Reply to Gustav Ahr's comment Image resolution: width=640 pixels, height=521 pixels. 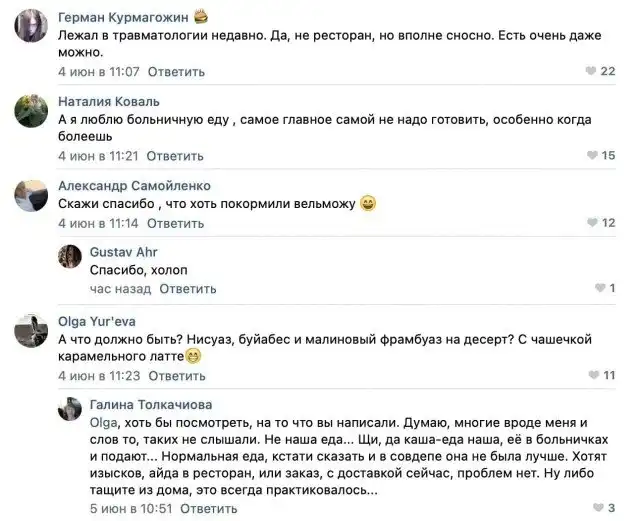pos(187,289)
